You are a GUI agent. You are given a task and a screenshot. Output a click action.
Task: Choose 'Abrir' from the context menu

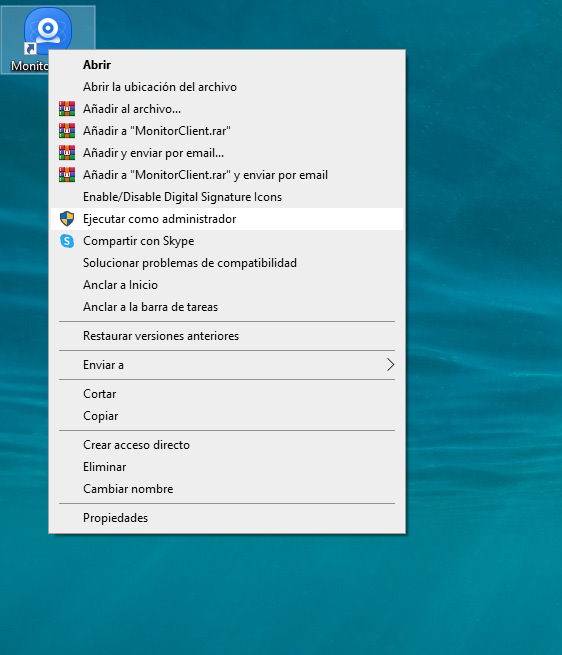[x=227, y=65]
